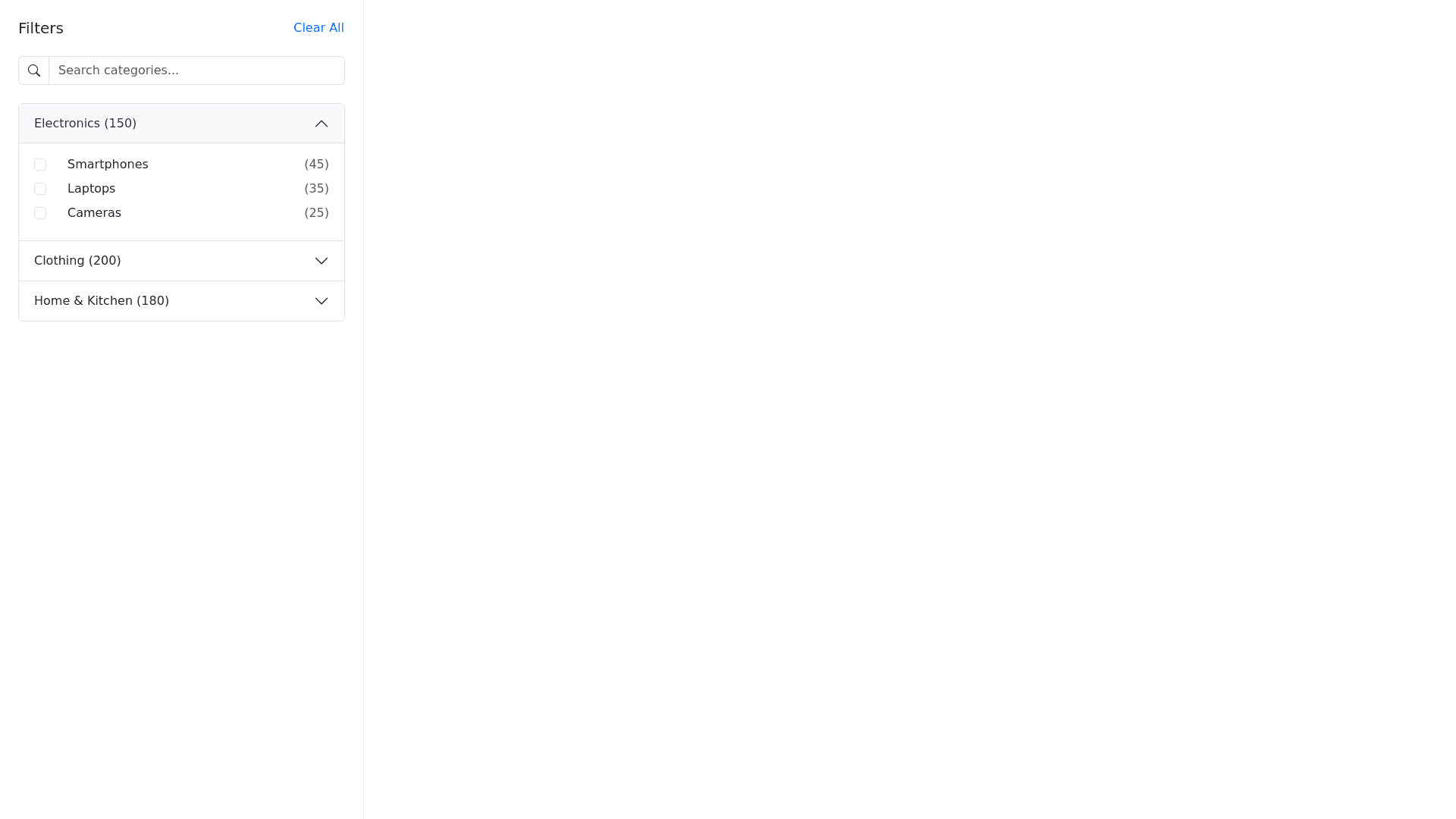Expand Home & Kitchen via chevron arrow
The height and width of the screenshot is (819, 1456).
322,301
